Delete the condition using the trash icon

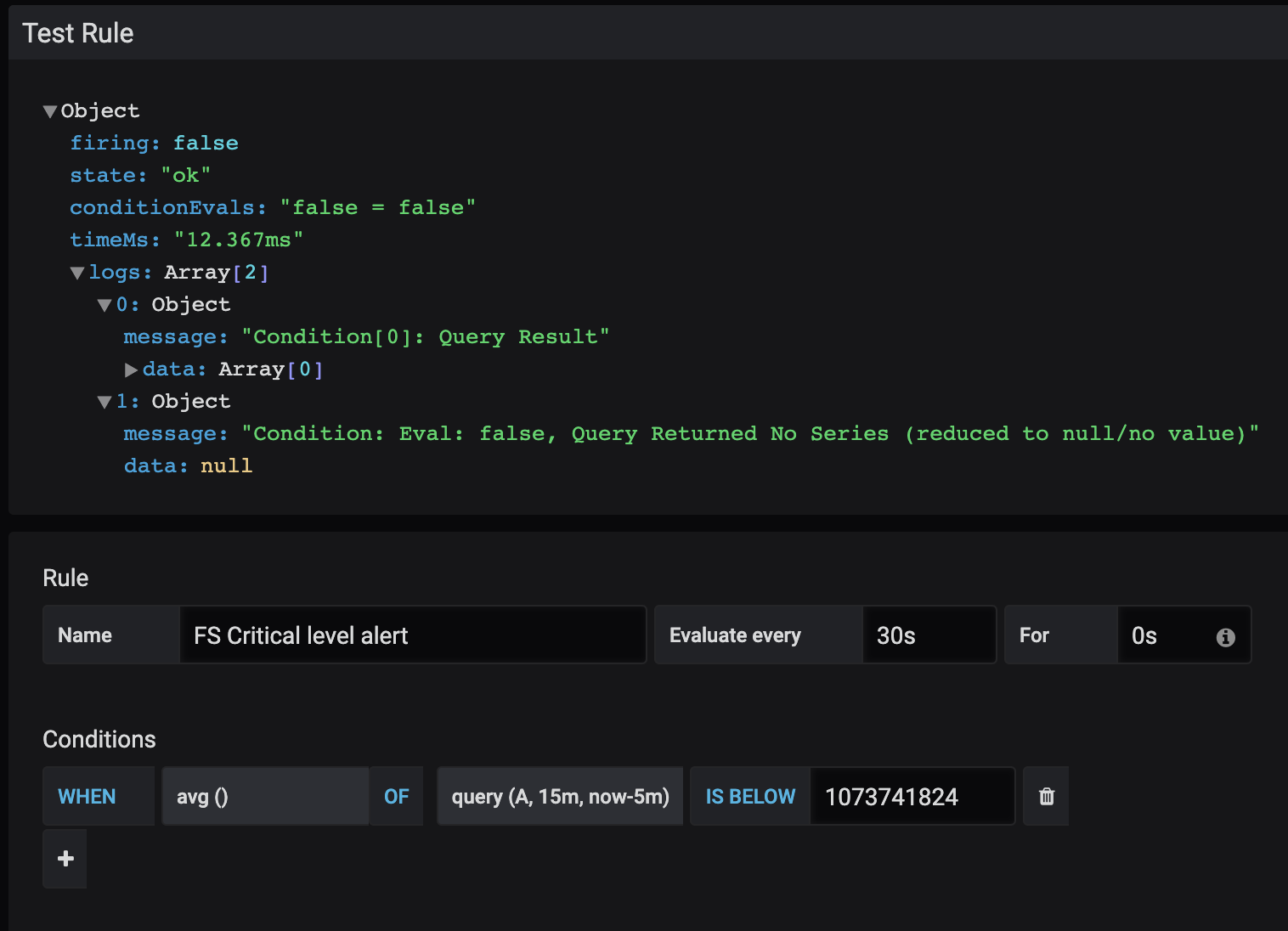click(1046, 796)
